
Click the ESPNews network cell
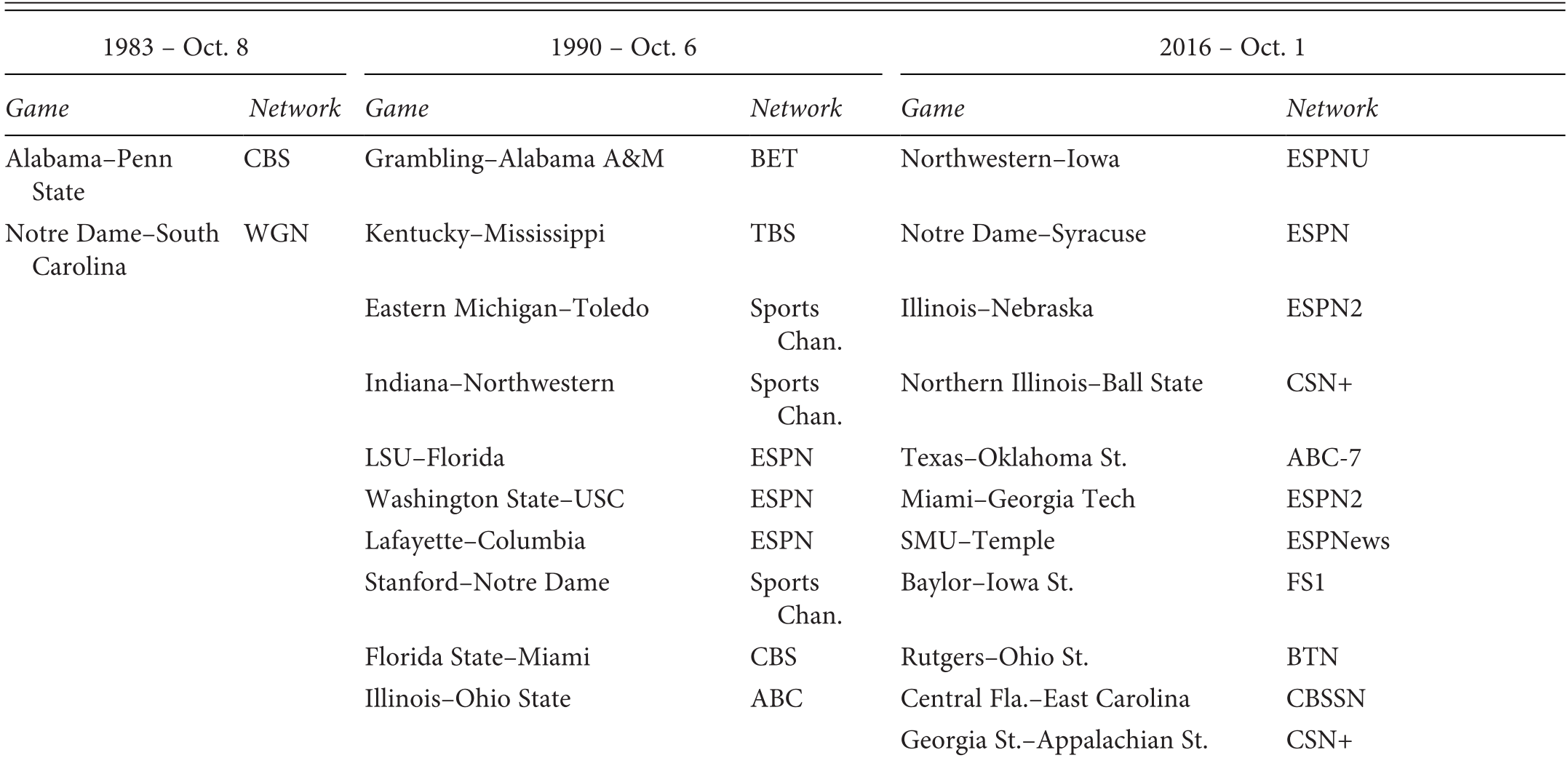(x=1337, y=540)
